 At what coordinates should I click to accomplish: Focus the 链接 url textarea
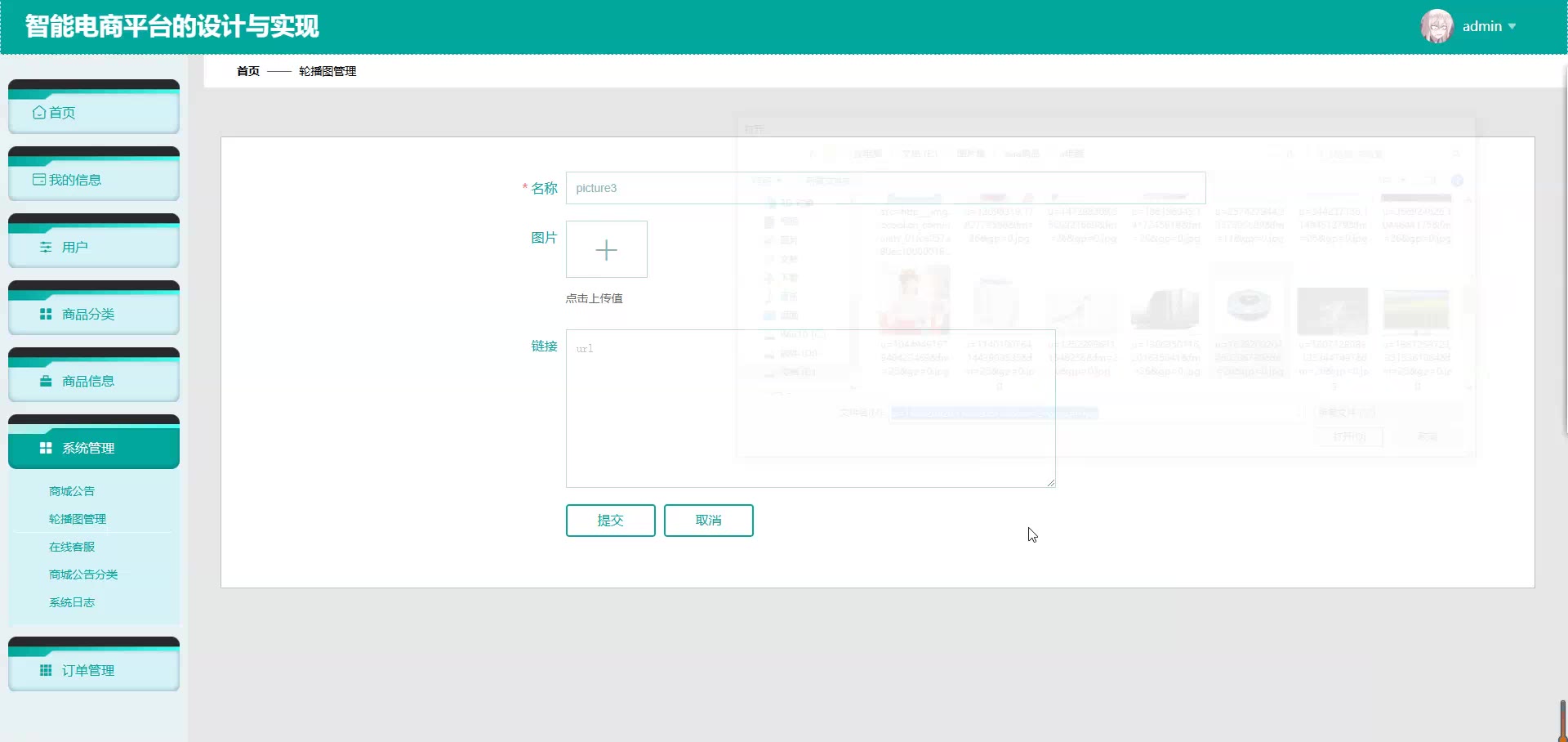(x=811, y=409)
